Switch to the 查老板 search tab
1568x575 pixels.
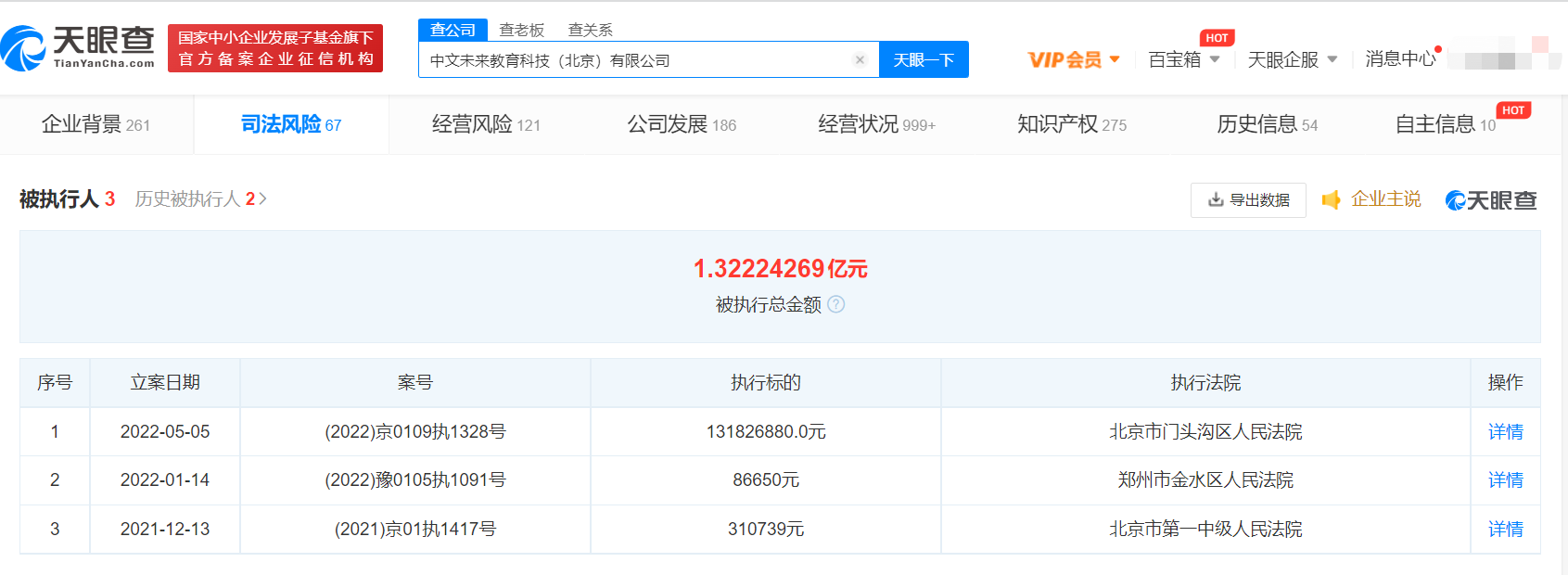[521, 30]
